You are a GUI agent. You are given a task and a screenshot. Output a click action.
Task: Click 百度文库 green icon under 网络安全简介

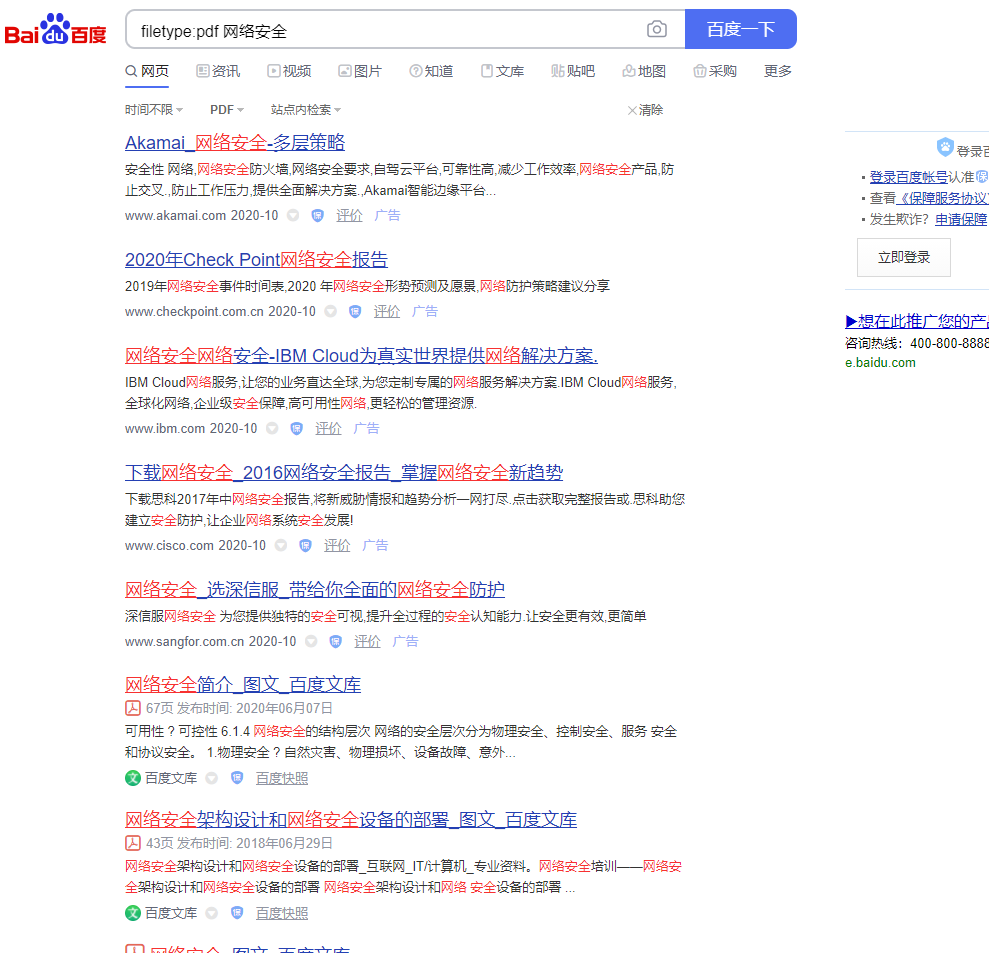click(x=132, y=778)
